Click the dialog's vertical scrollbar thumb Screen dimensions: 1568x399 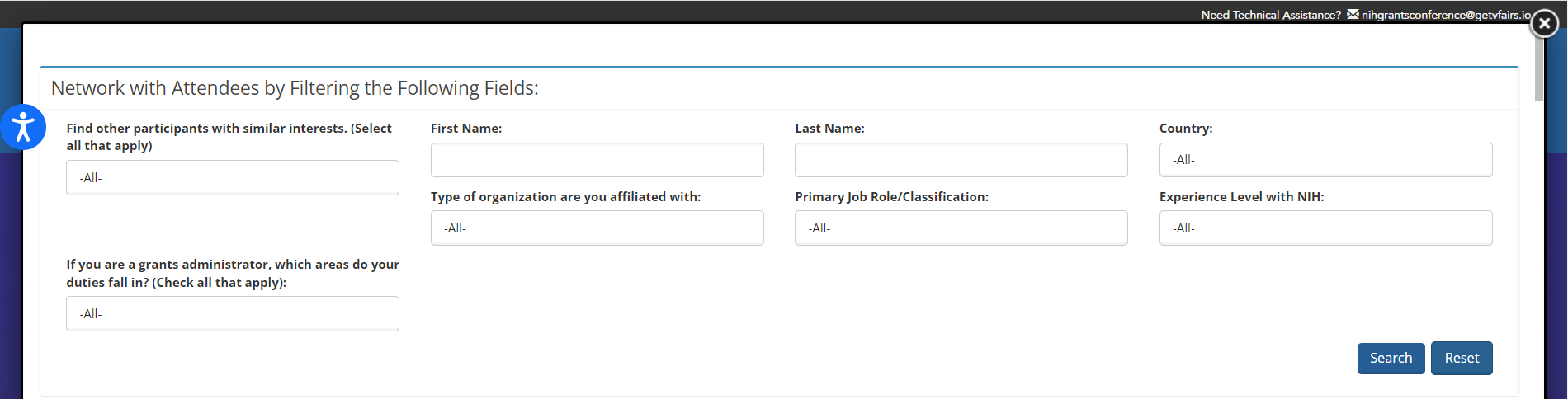coord(1539,66)
